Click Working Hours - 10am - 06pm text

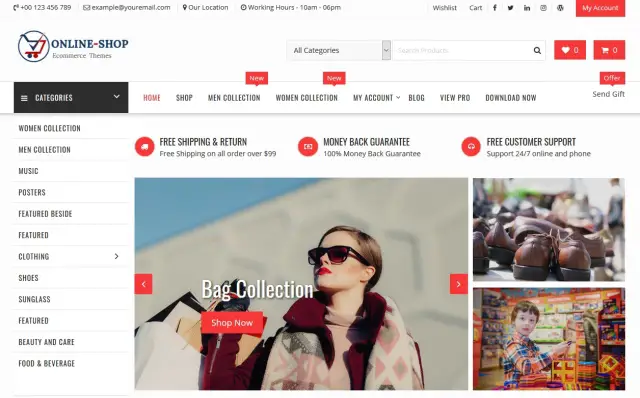coord(291,7)
